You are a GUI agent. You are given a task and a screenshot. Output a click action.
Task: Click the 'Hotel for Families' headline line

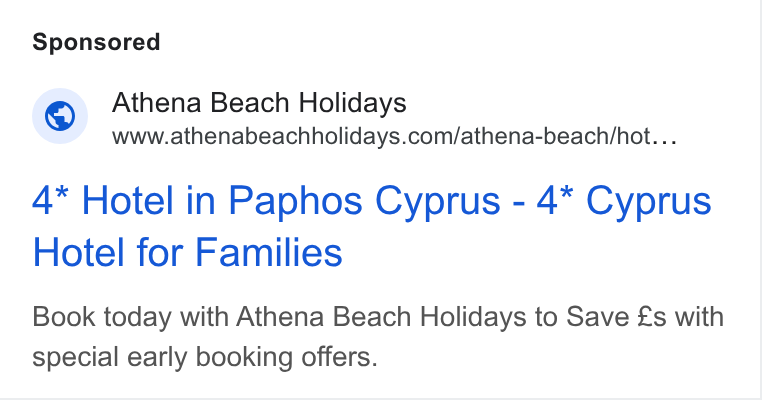188,252
